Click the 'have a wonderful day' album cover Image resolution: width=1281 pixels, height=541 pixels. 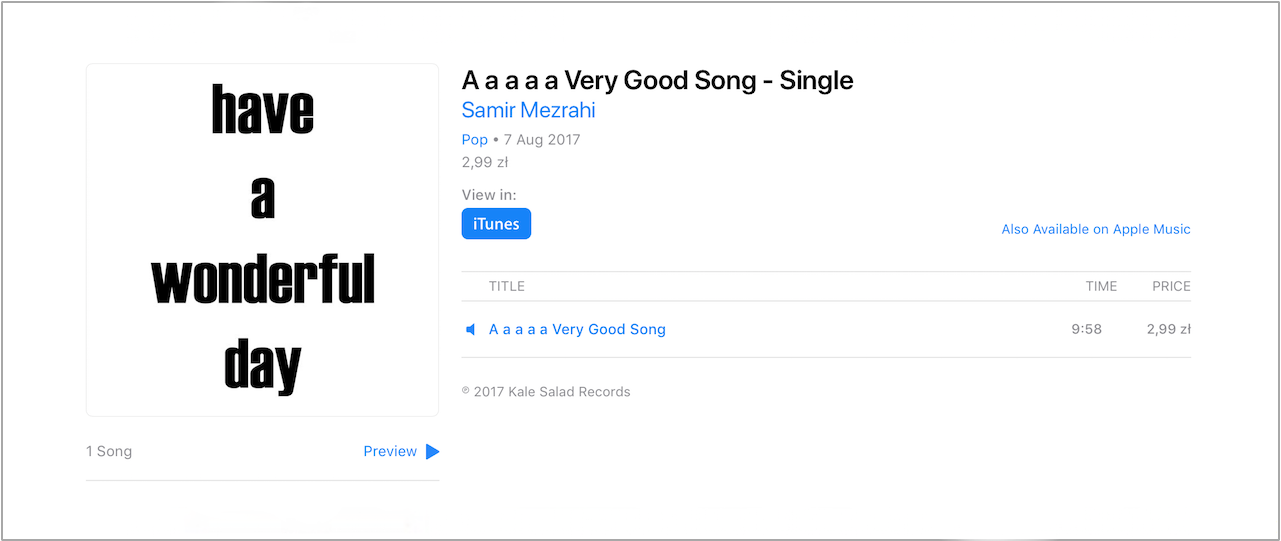click(x=262, y=240)
